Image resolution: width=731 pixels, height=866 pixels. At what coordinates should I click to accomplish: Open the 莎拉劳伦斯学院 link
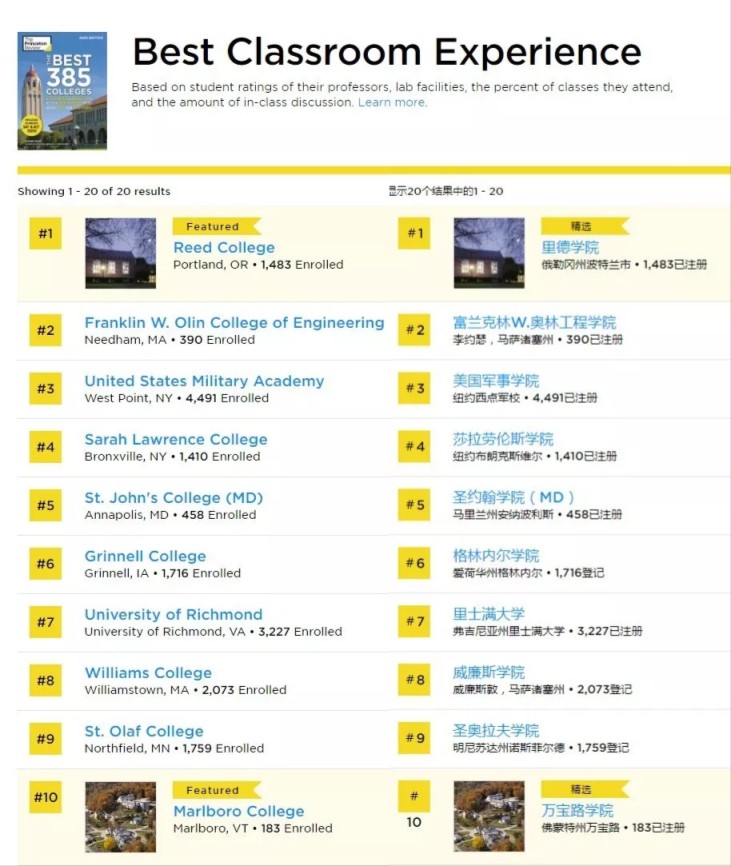point(503,439)
